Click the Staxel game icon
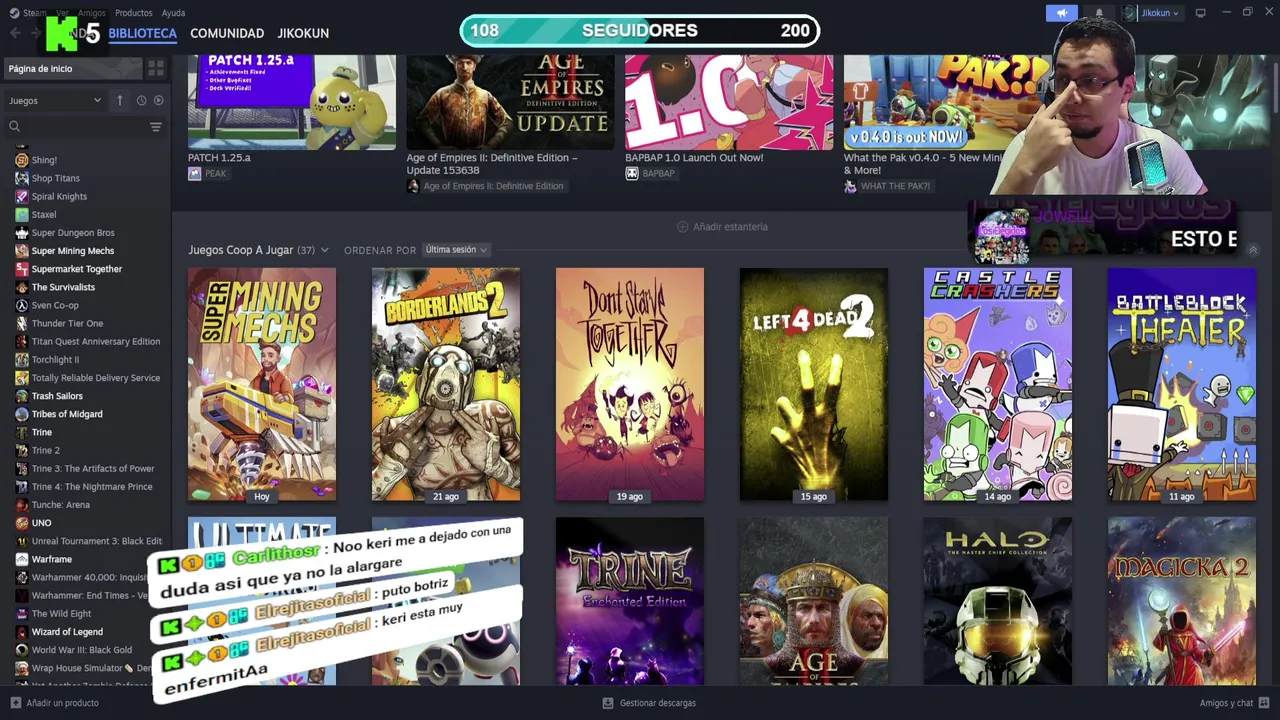The image size is (1280, 720). (22, 214)
